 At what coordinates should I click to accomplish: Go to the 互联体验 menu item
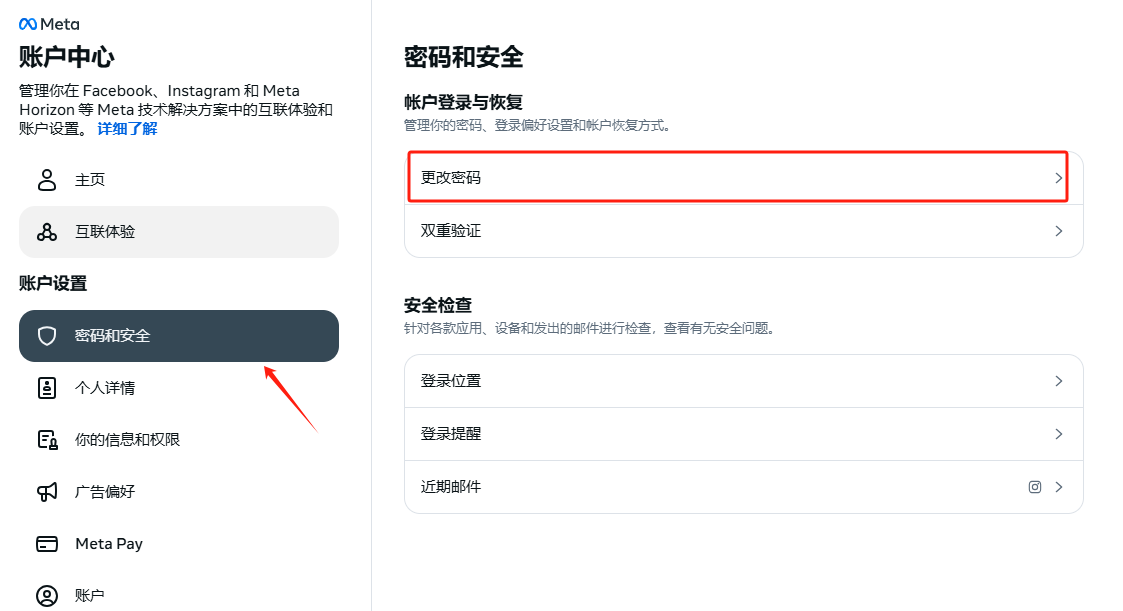[x=178, y=232]
